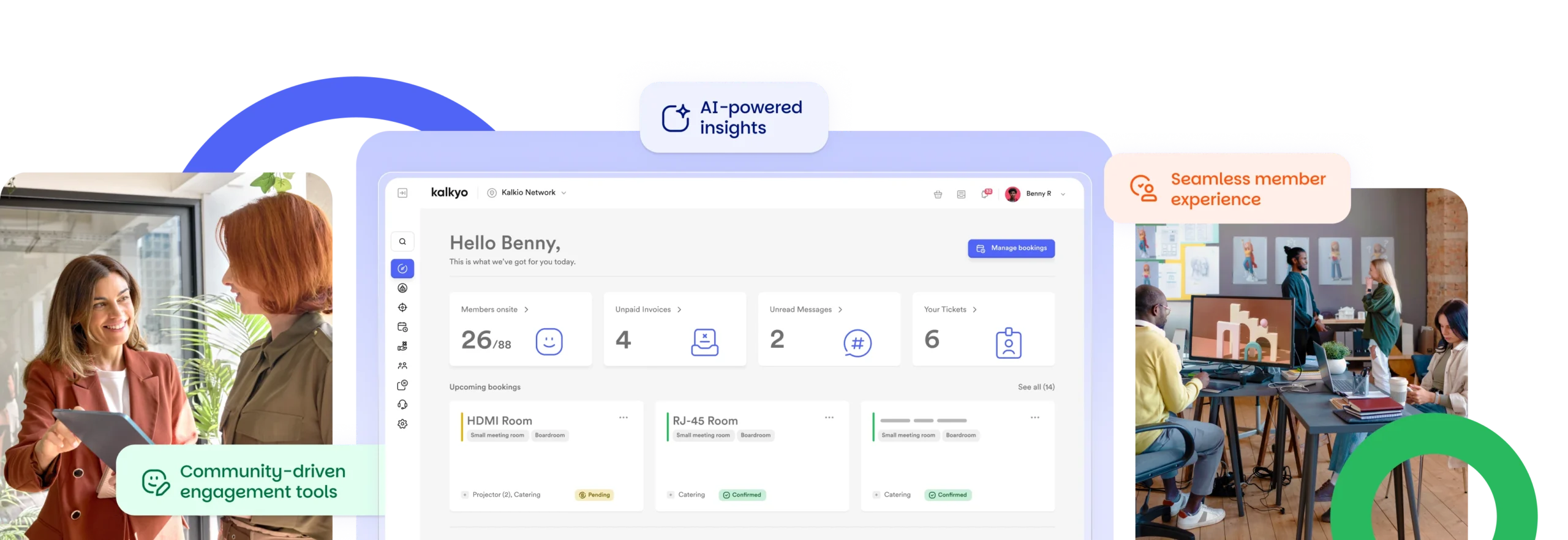This screenshot has width=1568, height=540.
Task: Open the Your Tickets card
Action: tap(984, 329)
